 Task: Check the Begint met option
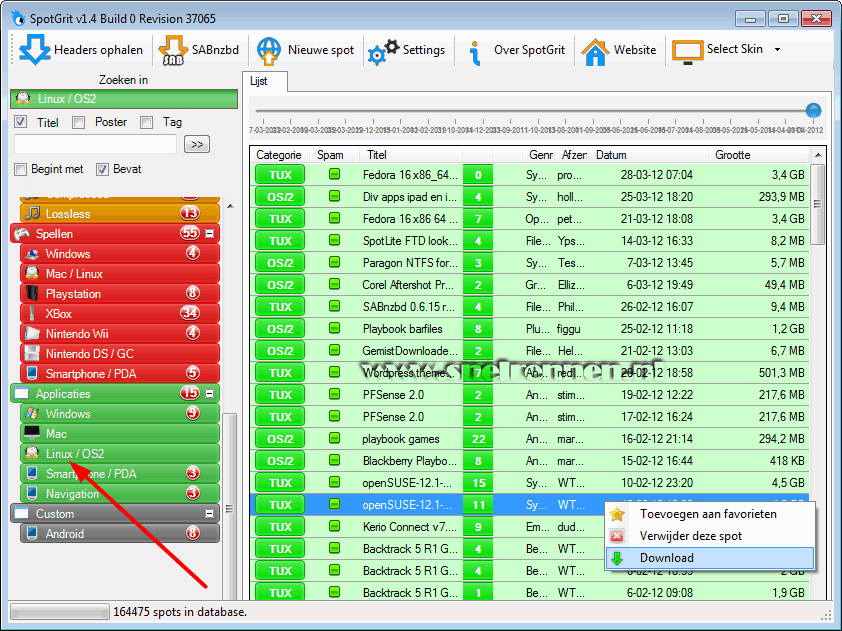tap(20, 169)
